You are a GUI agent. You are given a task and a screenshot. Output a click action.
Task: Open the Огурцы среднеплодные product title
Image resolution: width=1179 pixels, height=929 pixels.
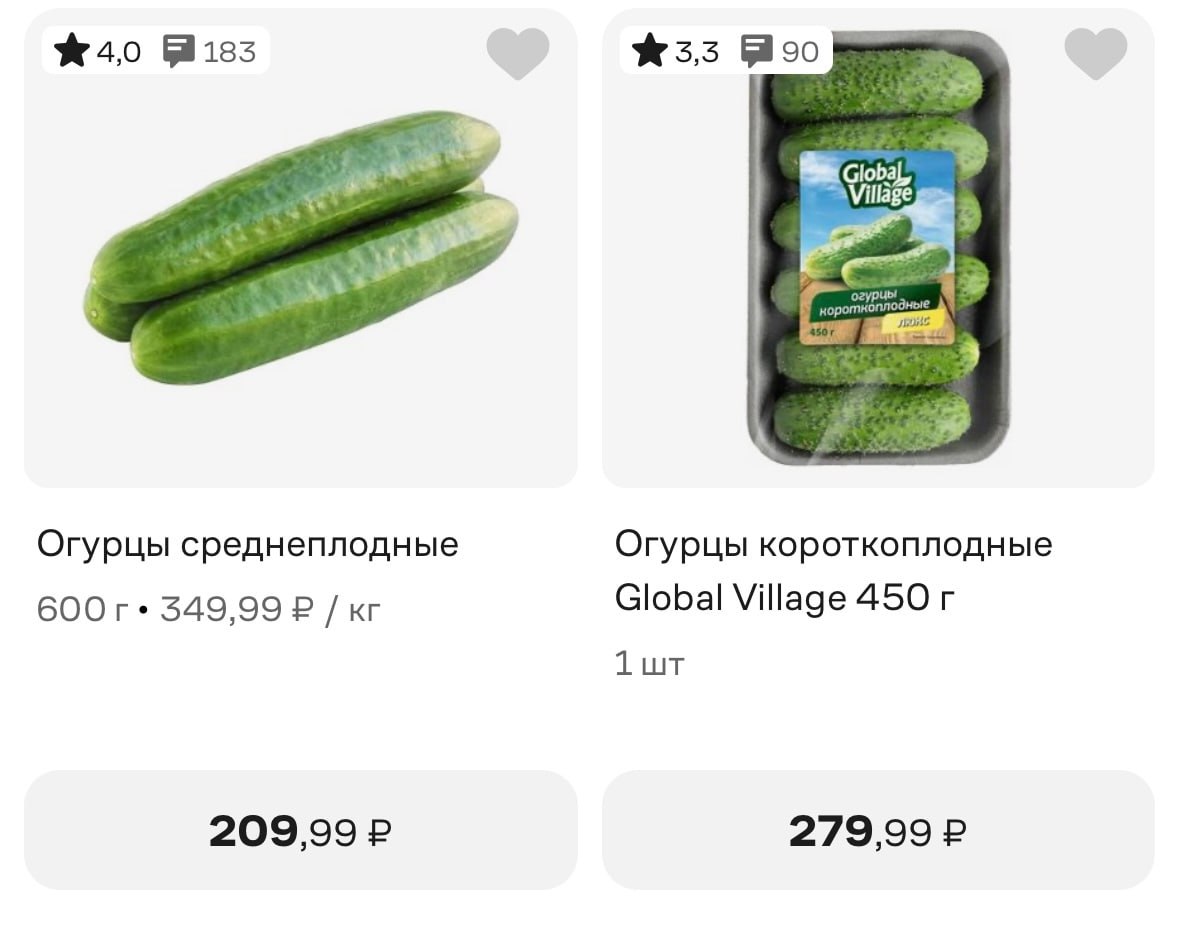point(248,545)
